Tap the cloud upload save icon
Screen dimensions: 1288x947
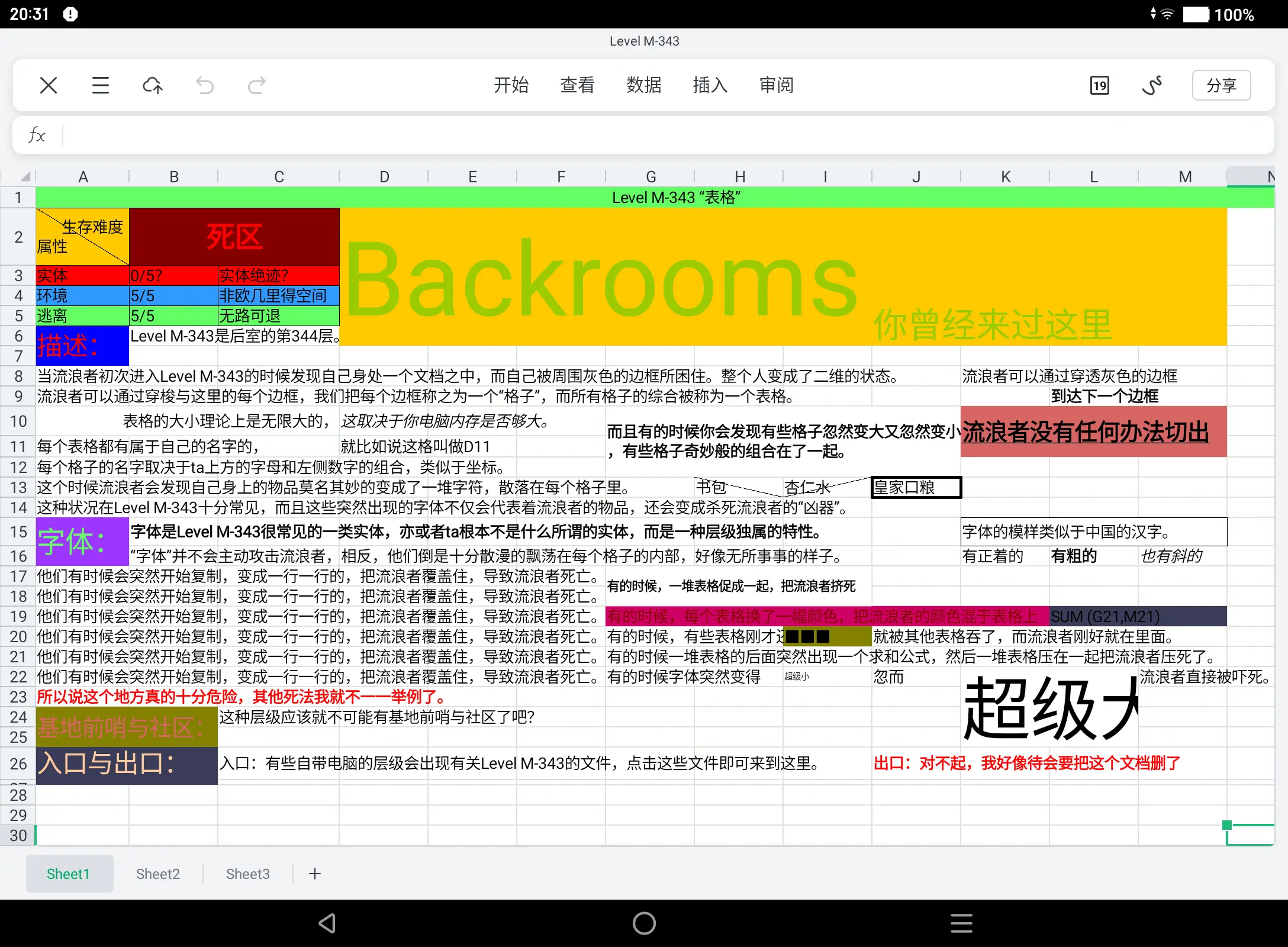coord(153,85)
